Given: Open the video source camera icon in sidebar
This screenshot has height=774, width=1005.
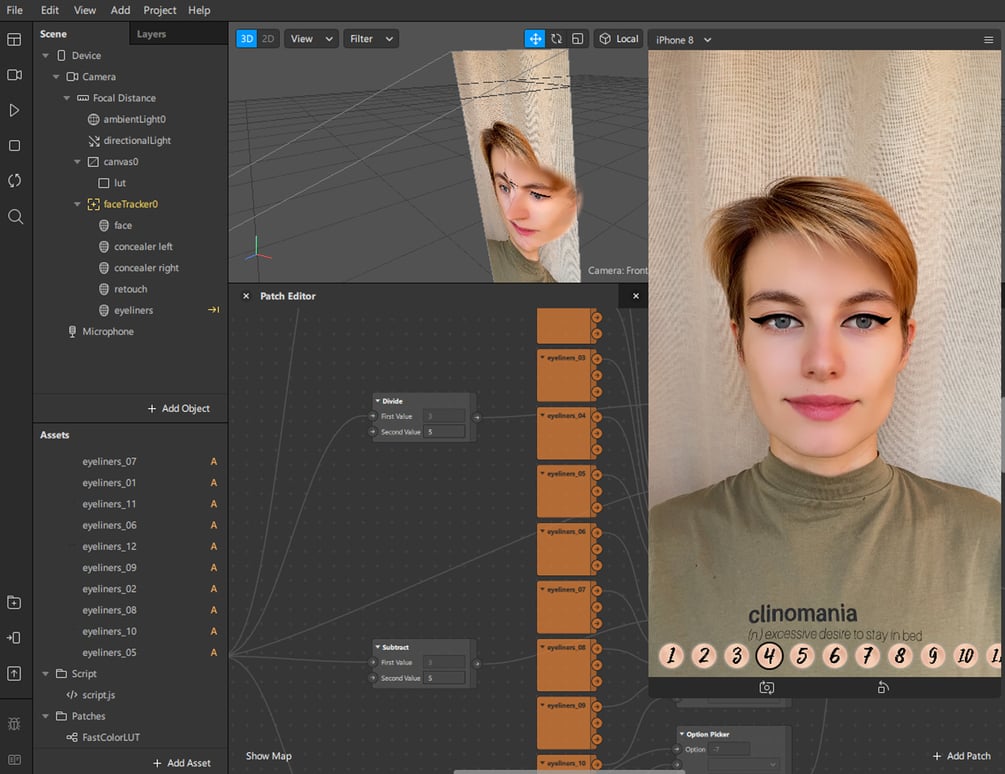Looking at the screenshot, I should point(14,75).
